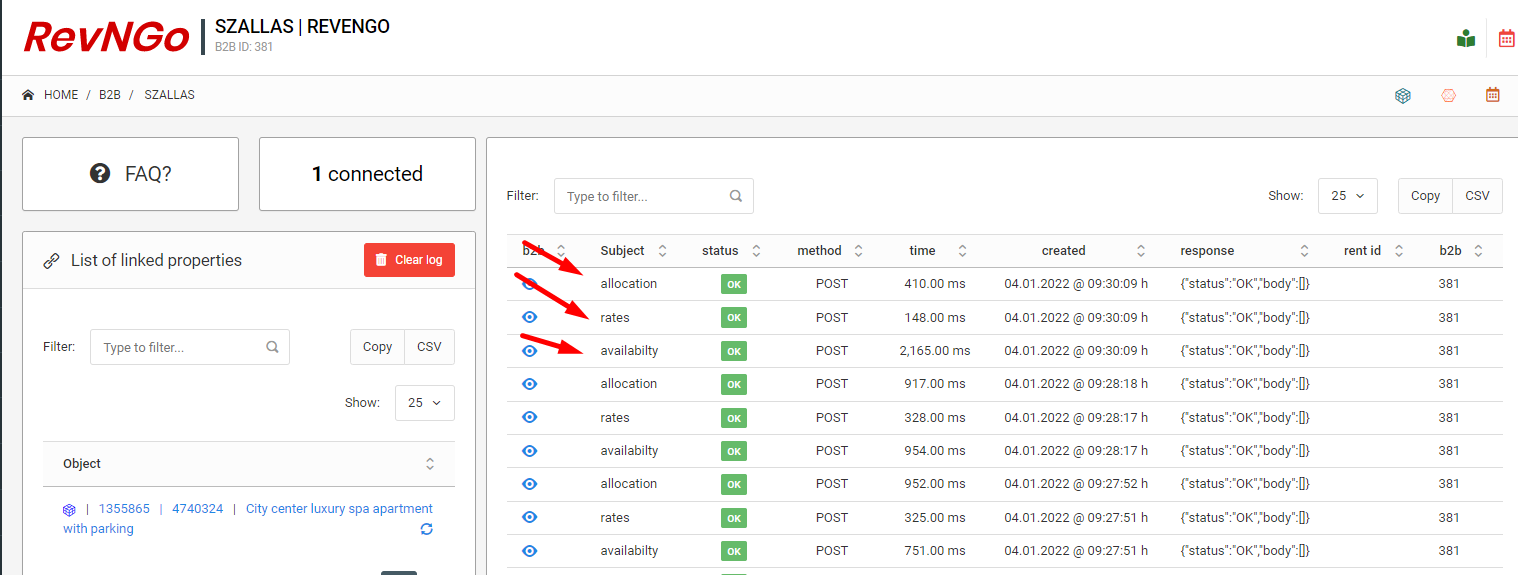Click the 751.00 ms time cell

[x=935, y=551]
